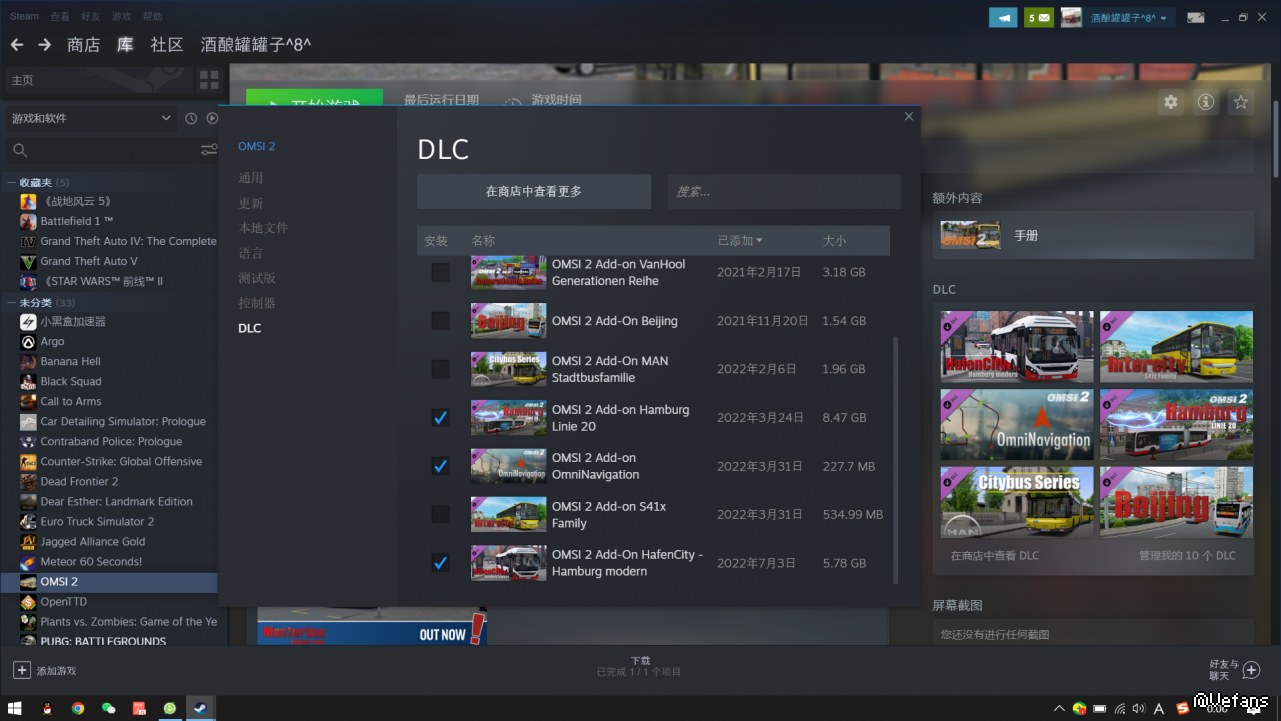Viewport: 1281px width, 721px height.
Task: Uncheck HafenCity Hamburg modern checkbox
Action: pos(440,563)
